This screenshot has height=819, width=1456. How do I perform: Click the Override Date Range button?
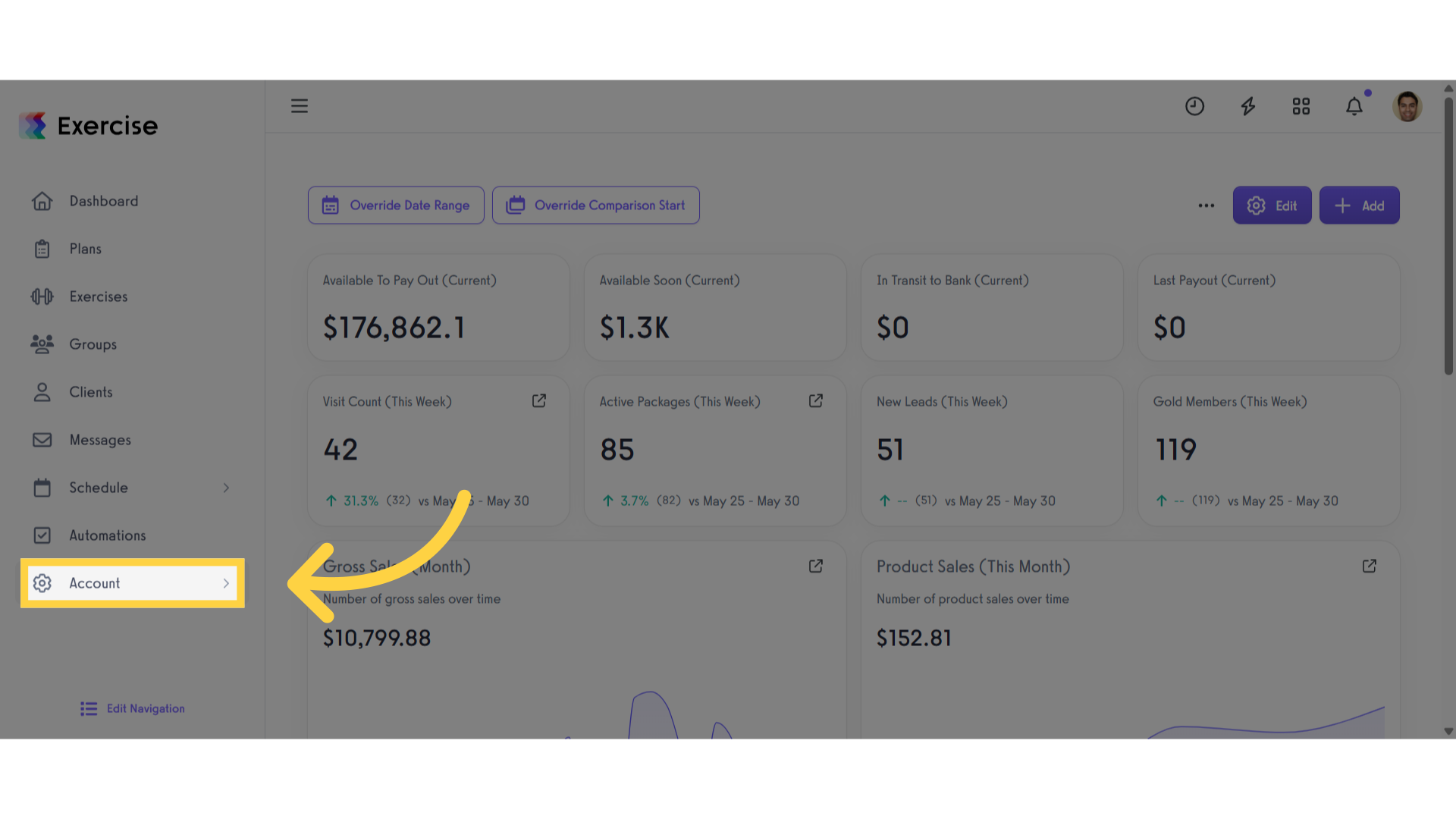pyautogui.click(x=396, y=206)
